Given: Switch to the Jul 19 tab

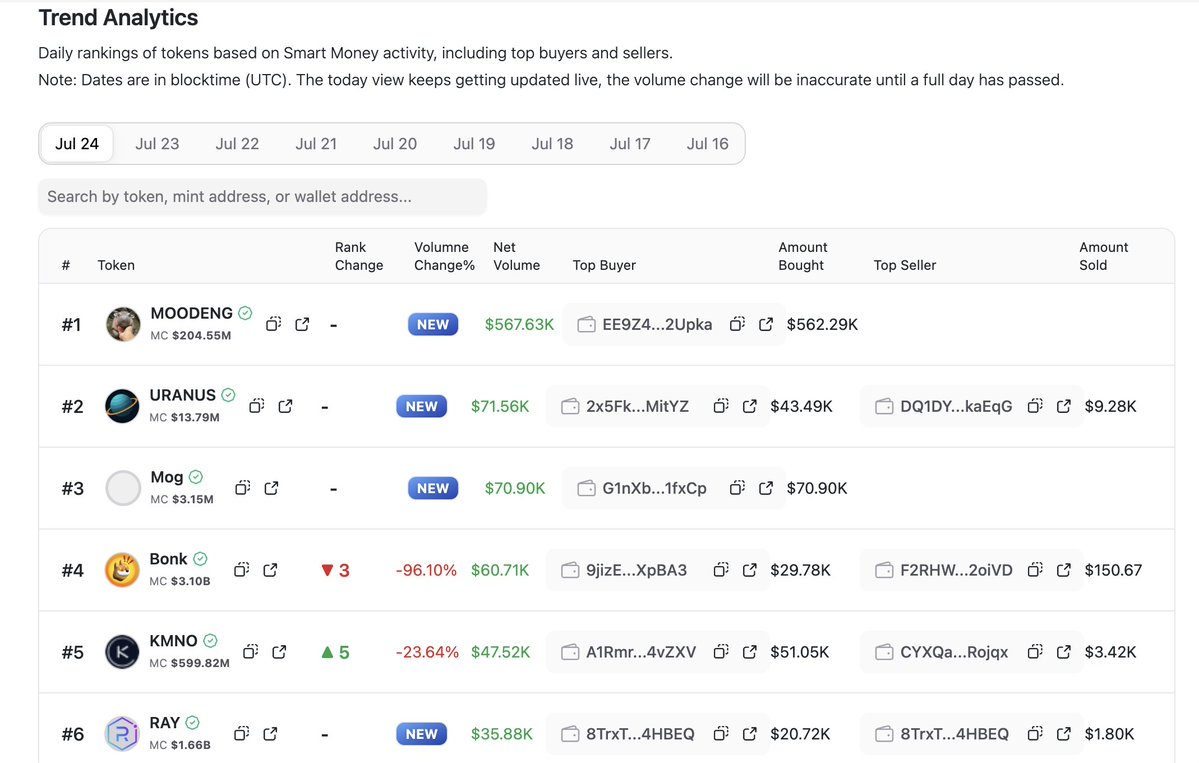Looking at the screenshot, I should point(474,144).
